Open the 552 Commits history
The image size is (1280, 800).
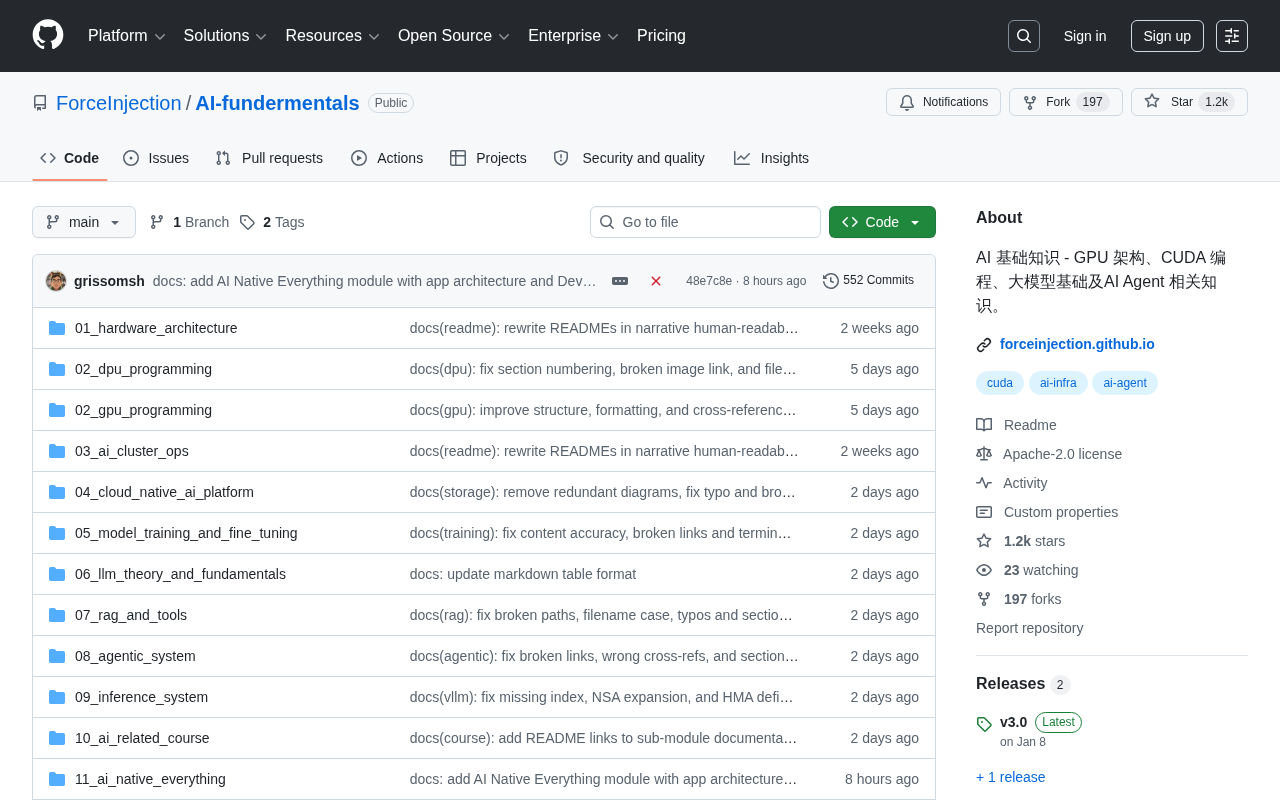click(868, 281)
